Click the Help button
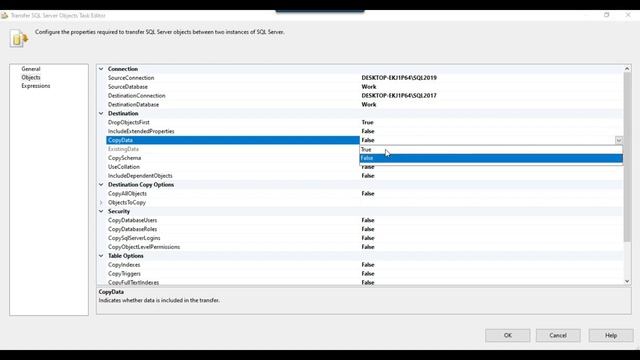Viewport: 640px width, 360px height. coord(611,336)
